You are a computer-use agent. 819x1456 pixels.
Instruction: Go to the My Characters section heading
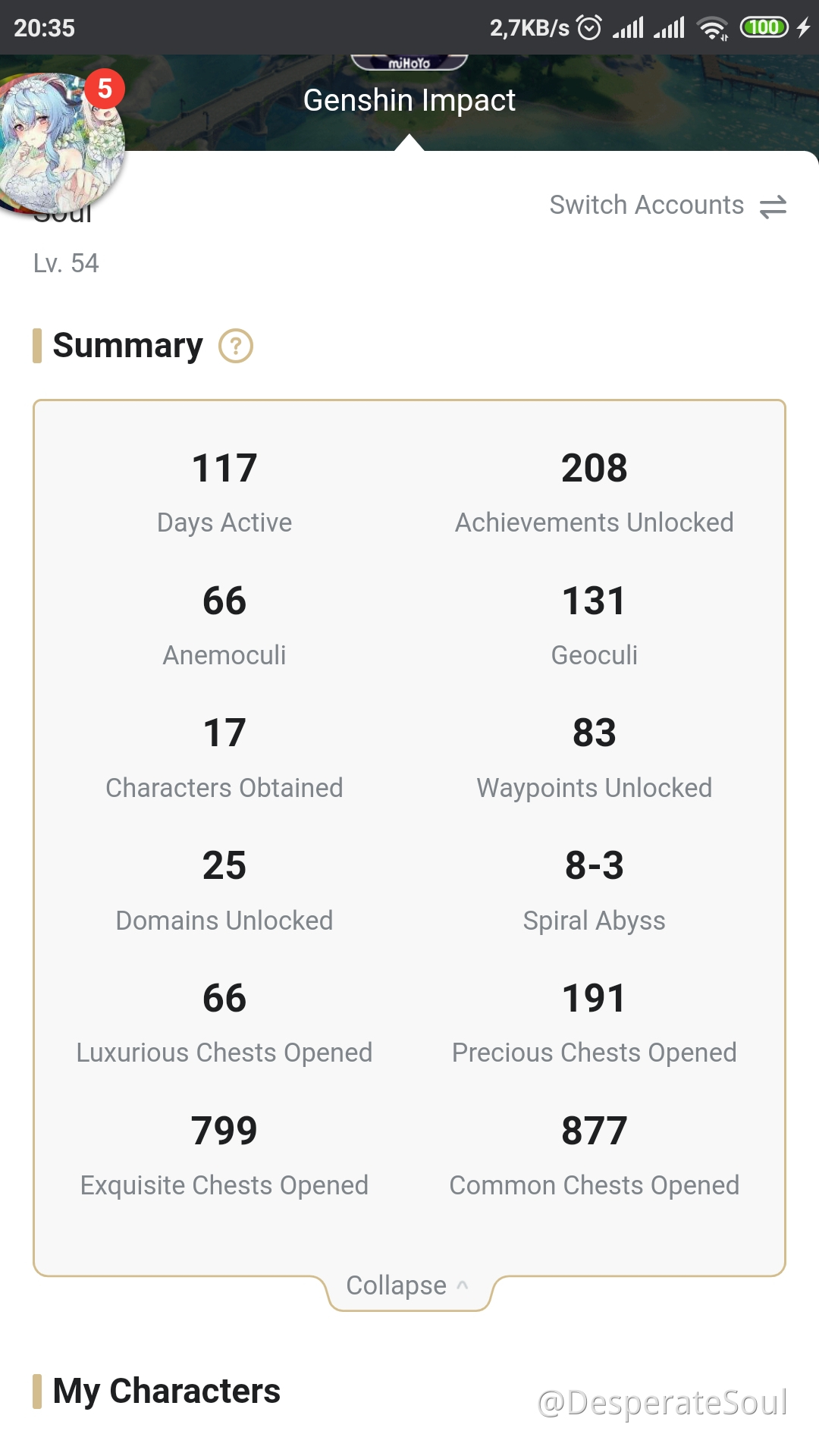(x=166, y=1391)
